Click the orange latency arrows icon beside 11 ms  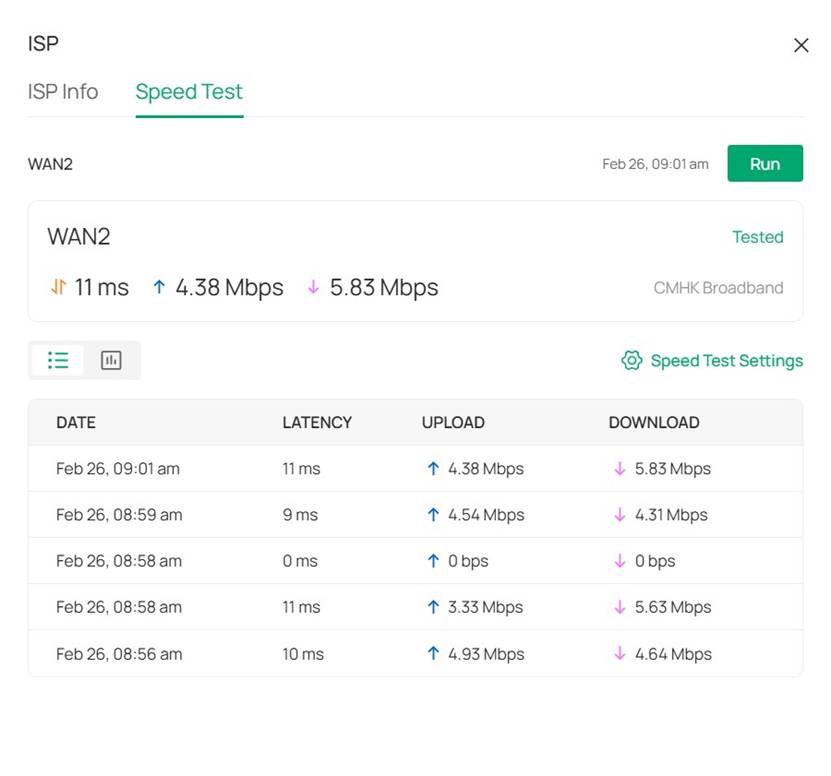[57, 287]
